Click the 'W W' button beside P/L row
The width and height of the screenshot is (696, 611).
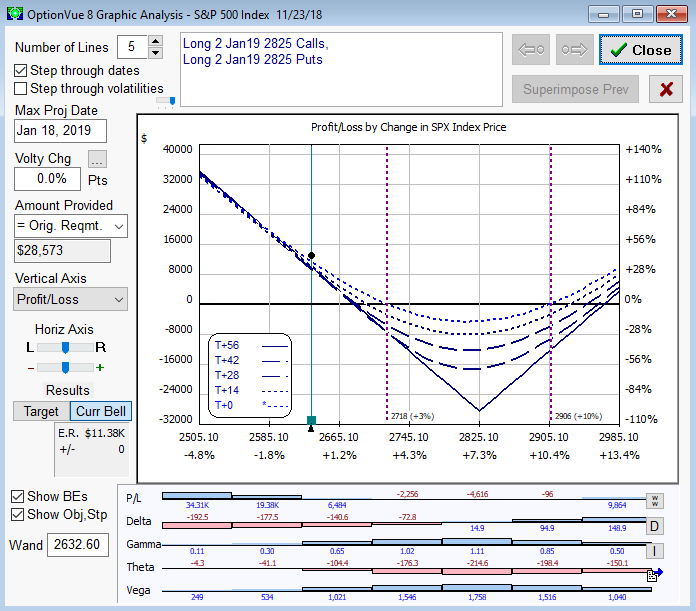coord(655,500)
